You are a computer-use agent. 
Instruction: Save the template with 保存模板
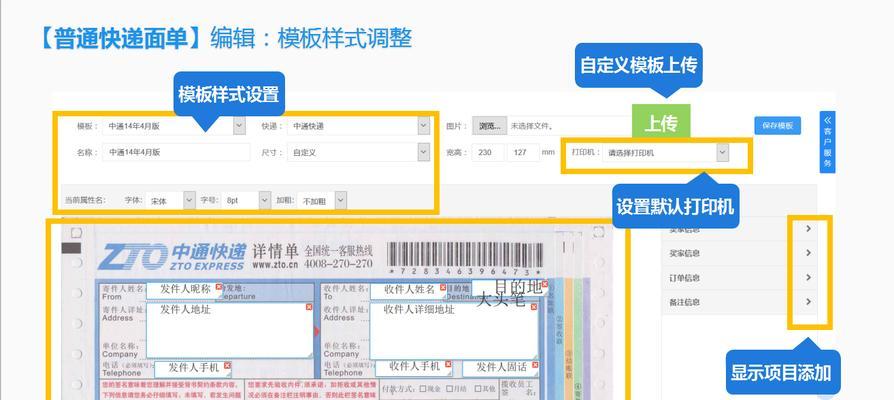(x=777, y=126)
